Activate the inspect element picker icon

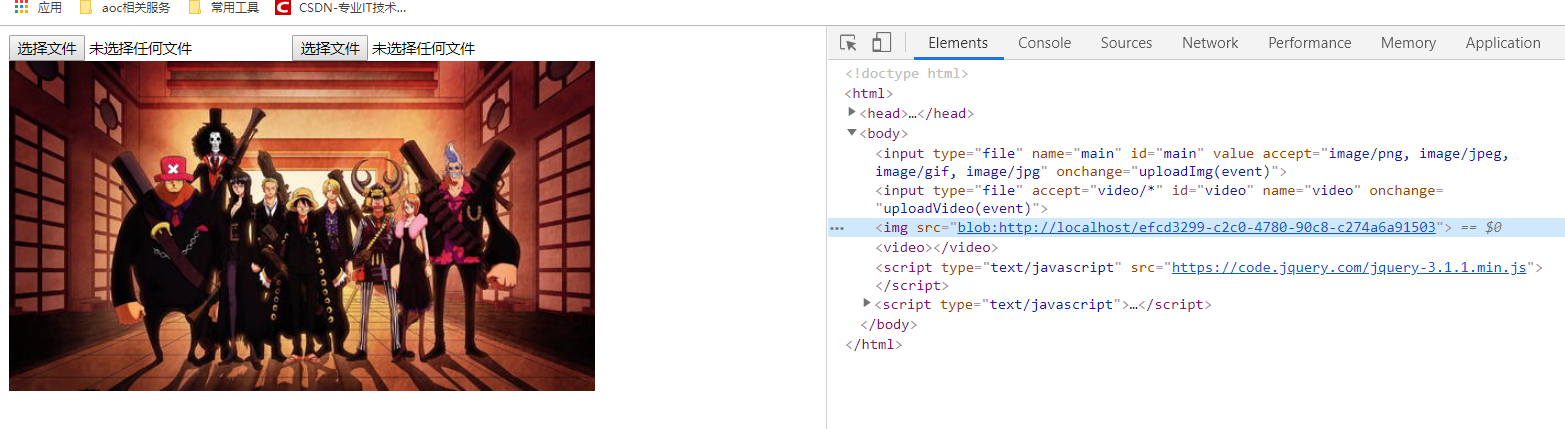click(849, 43)
